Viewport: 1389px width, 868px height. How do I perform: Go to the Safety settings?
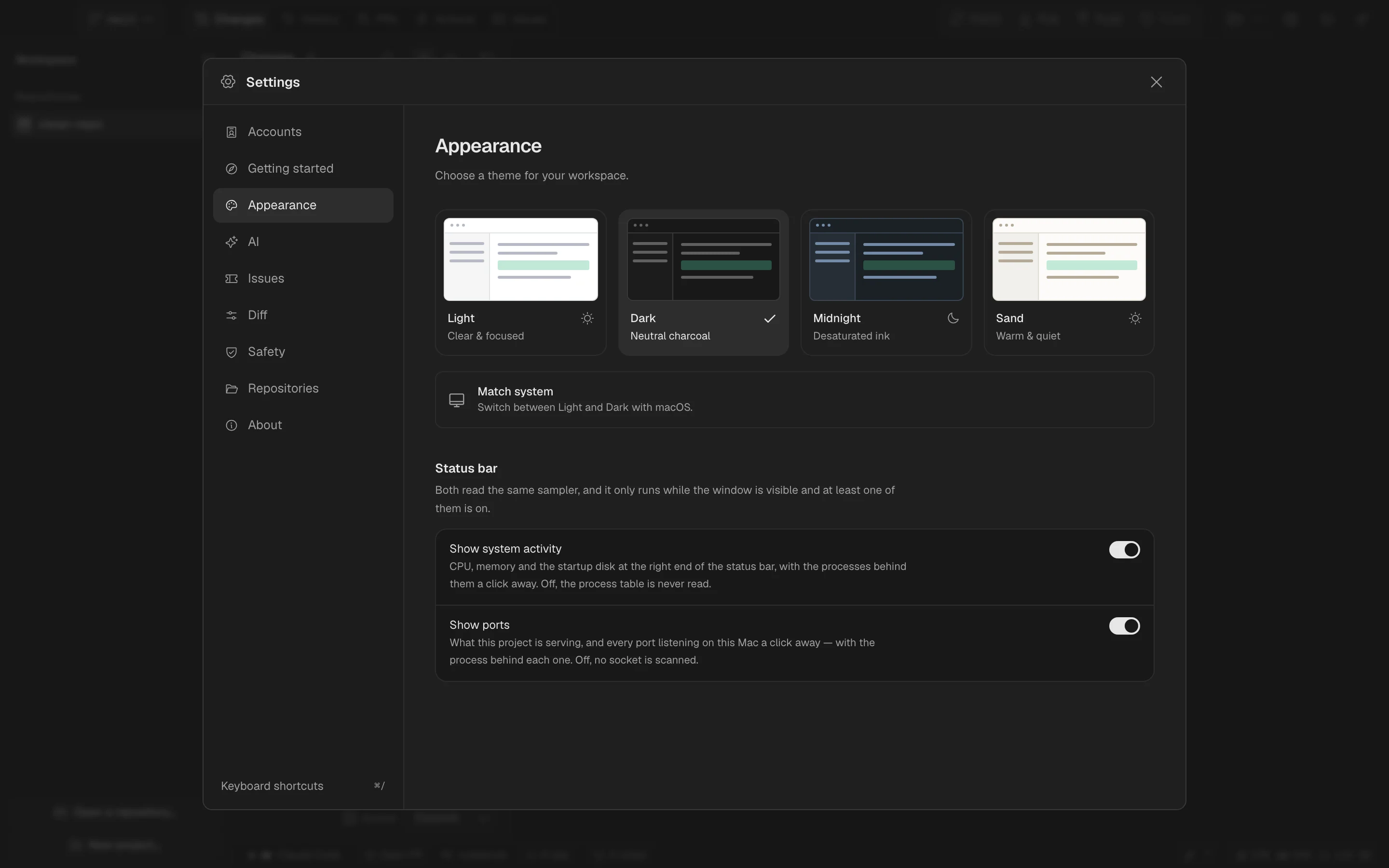pos(303,352)
